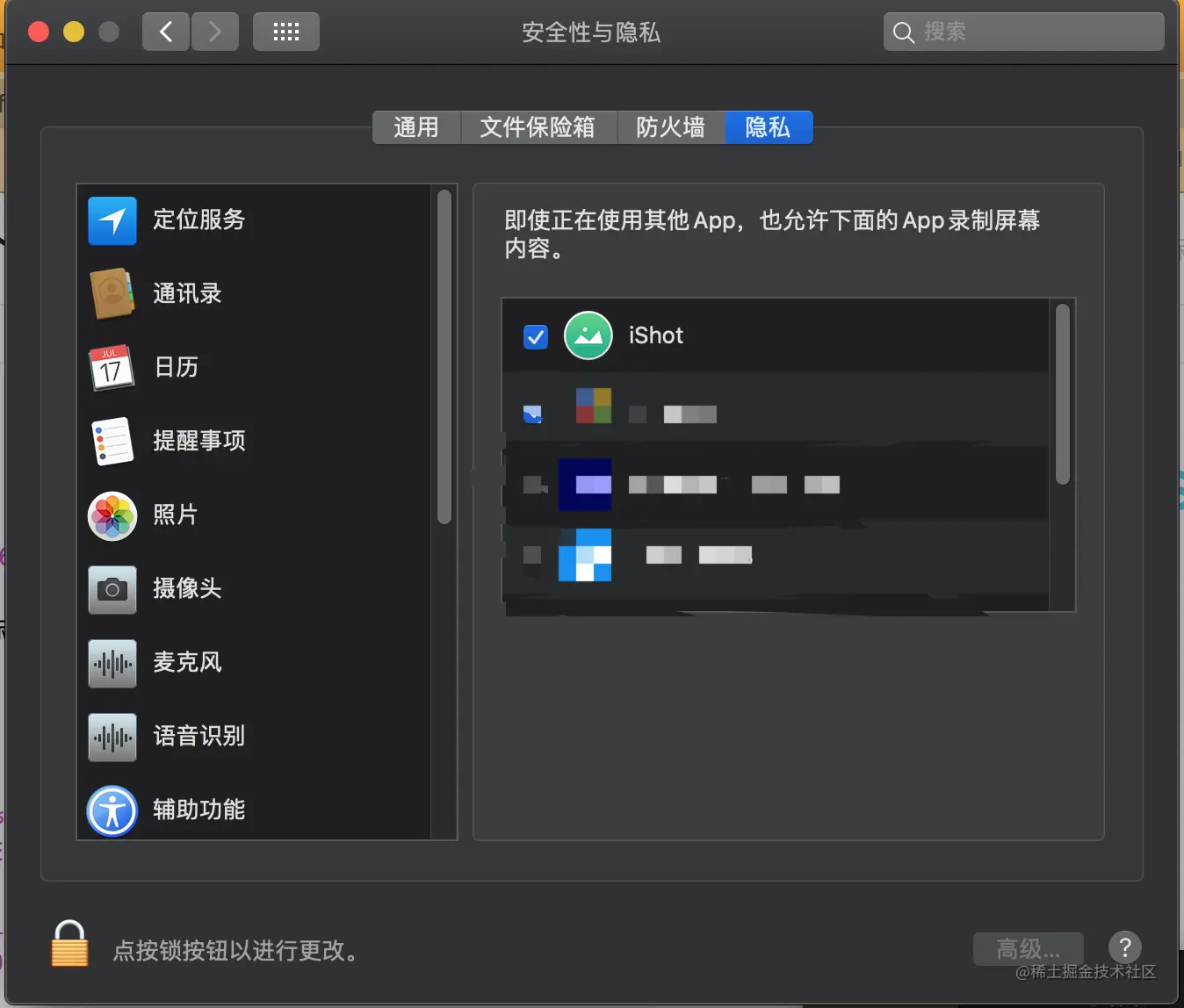The height and width of the screenshot is (1008, 1184).
Task: Click the Contacts book icon
Action: [x=112, y=294]
